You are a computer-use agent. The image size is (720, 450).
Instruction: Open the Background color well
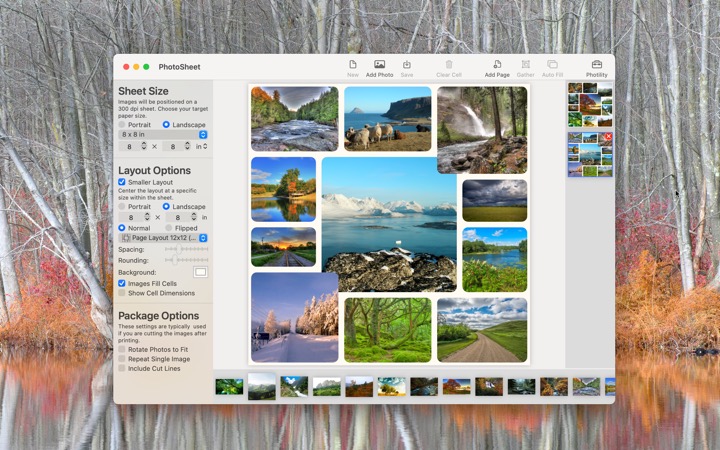200,272
